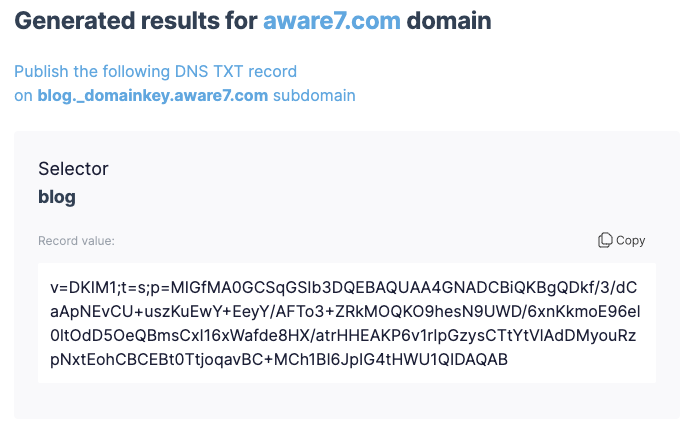Click the "Publish the following DNS TXT record" text
This screenshot has width=688, height=430.
click(155, 72)
